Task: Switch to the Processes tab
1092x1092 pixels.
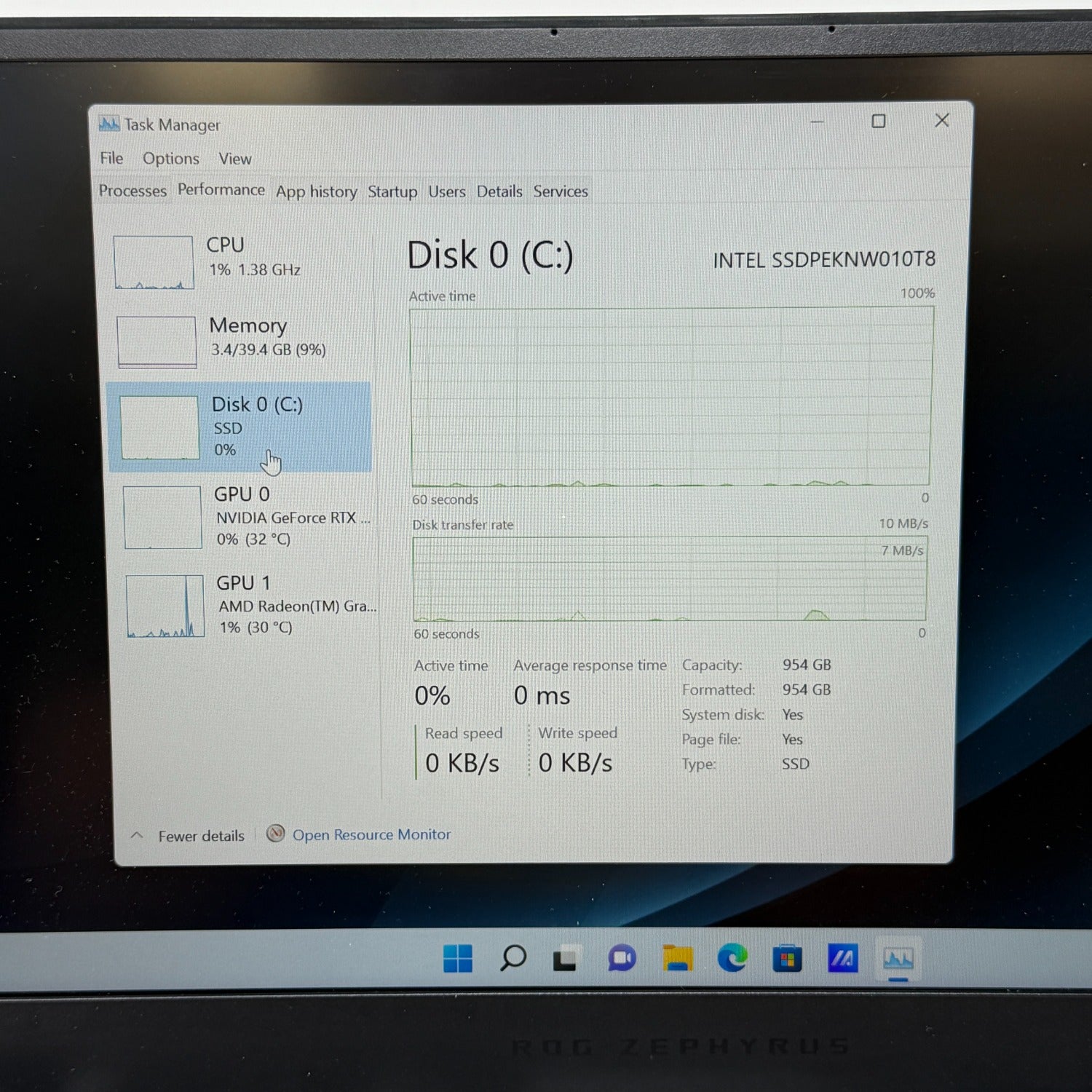Action: (x=132, y=191)
